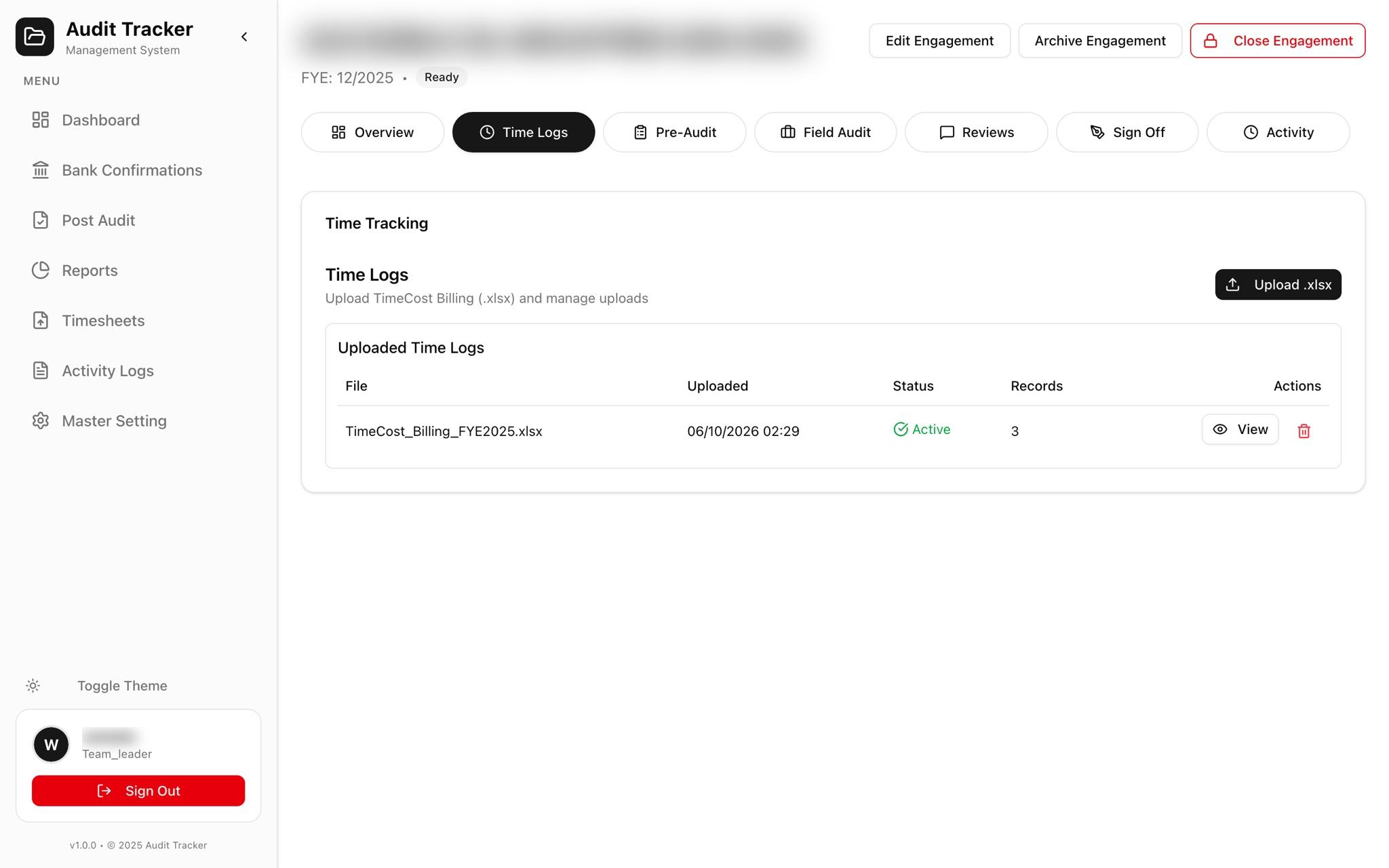Viewport: 1389px width, 868px height.
Task: Click the Ready status badge
Action: 442,77
